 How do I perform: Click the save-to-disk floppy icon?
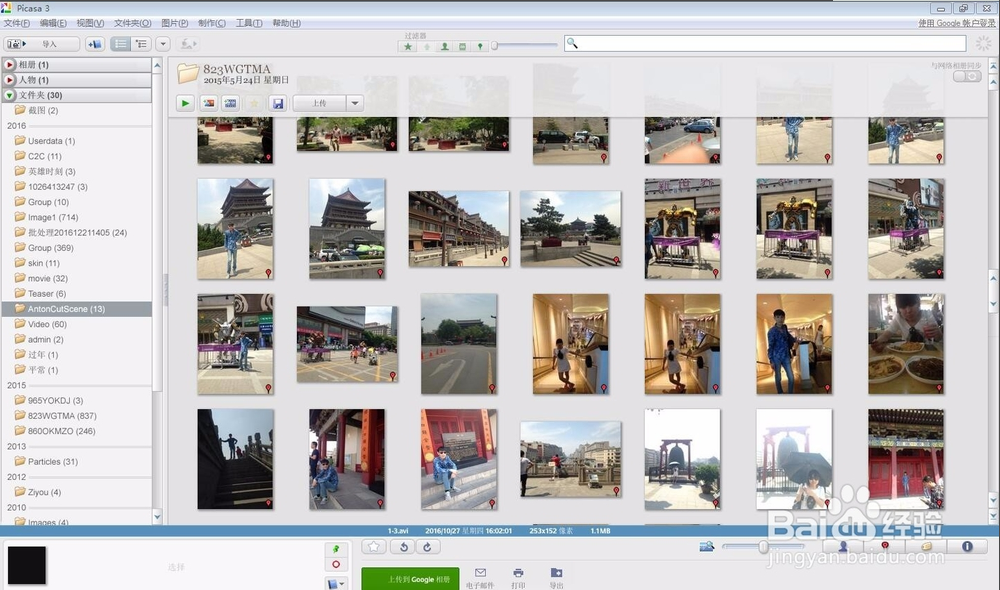click(278, 103)
